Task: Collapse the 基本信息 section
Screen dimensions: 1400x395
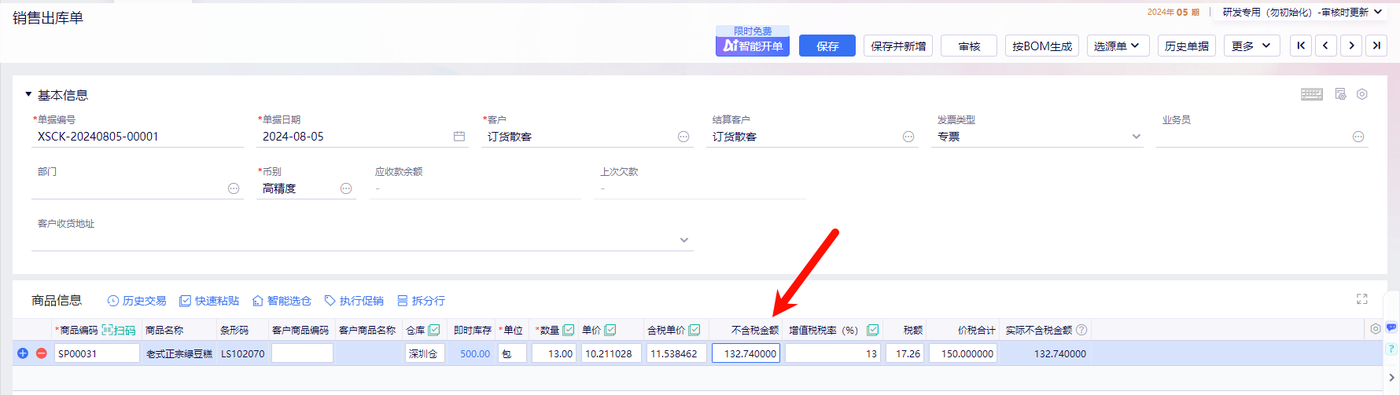Action: (28, 96)
